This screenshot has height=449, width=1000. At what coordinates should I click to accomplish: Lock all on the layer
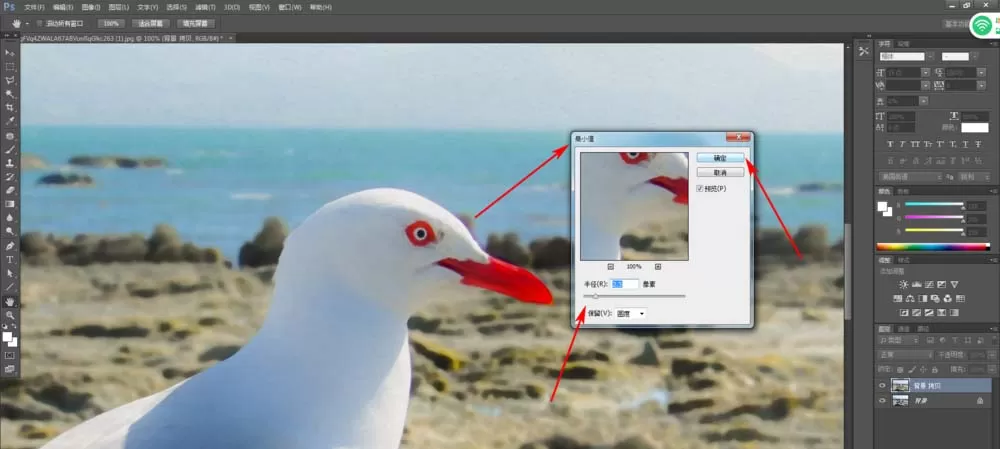[936, 370]
